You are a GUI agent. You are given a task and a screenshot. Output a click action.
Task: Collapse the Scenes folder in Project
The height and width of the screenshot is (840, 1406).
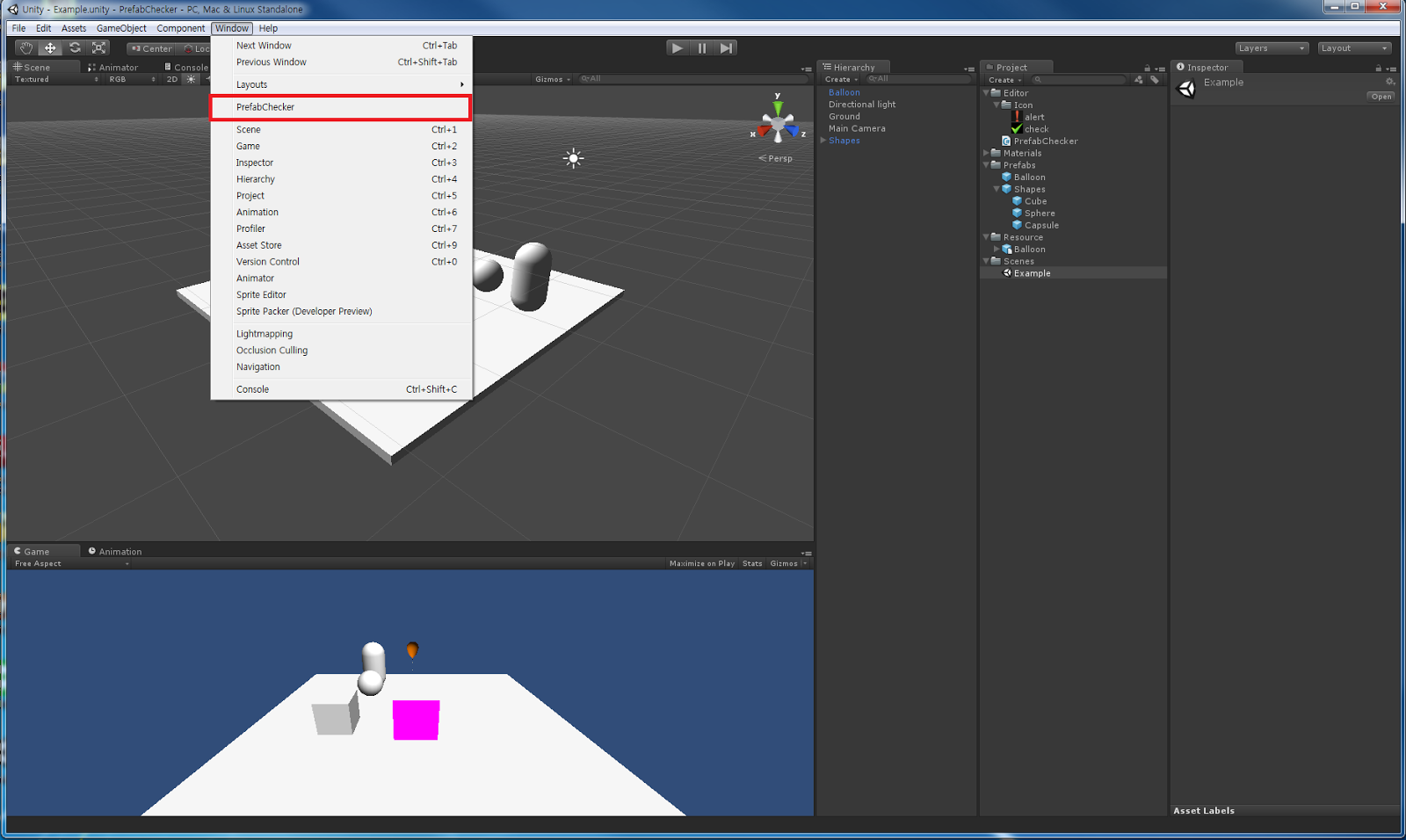pos(987,261)
